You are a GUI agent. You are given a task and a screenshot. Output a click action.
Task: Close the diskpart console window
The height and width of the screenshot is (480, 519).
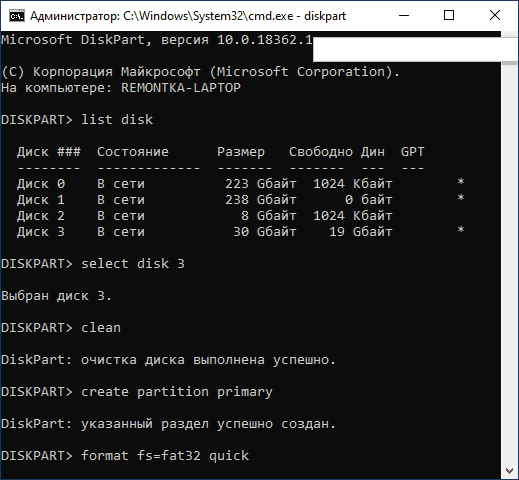(495, 15)
